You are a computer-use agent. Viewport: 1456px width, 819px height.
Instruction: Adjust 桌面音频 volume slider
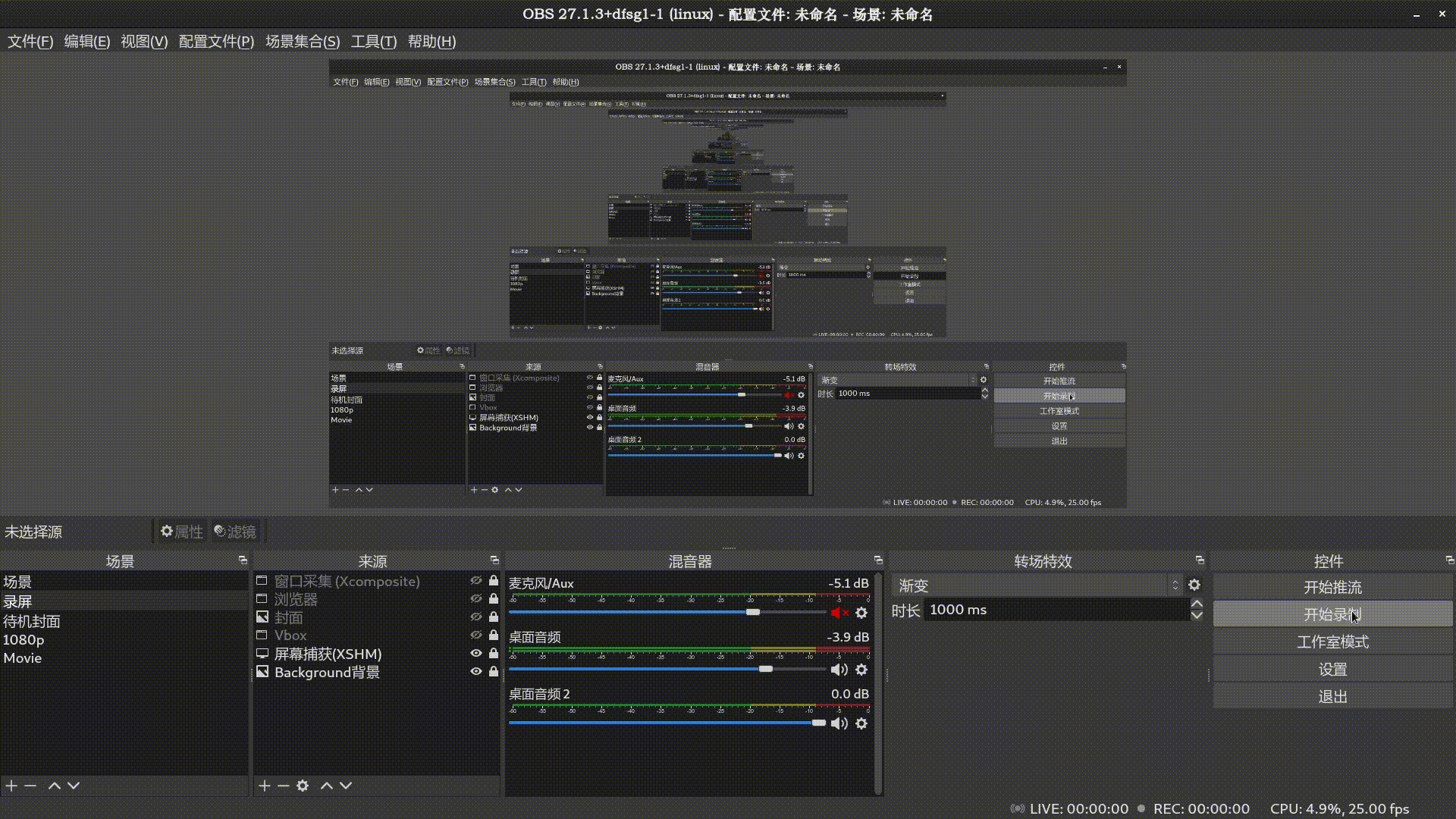(667, 669)
